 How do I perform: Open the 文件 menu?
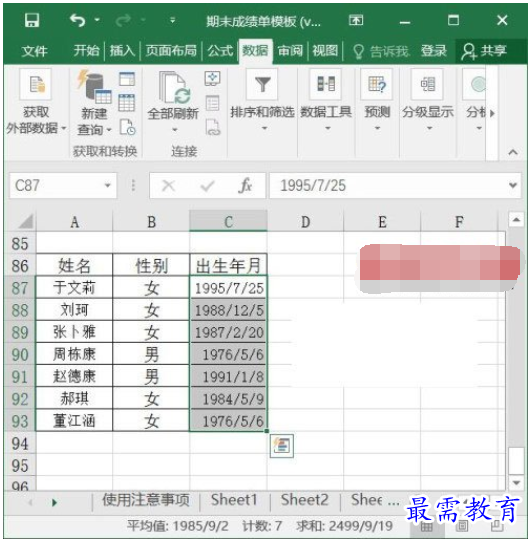34,51
